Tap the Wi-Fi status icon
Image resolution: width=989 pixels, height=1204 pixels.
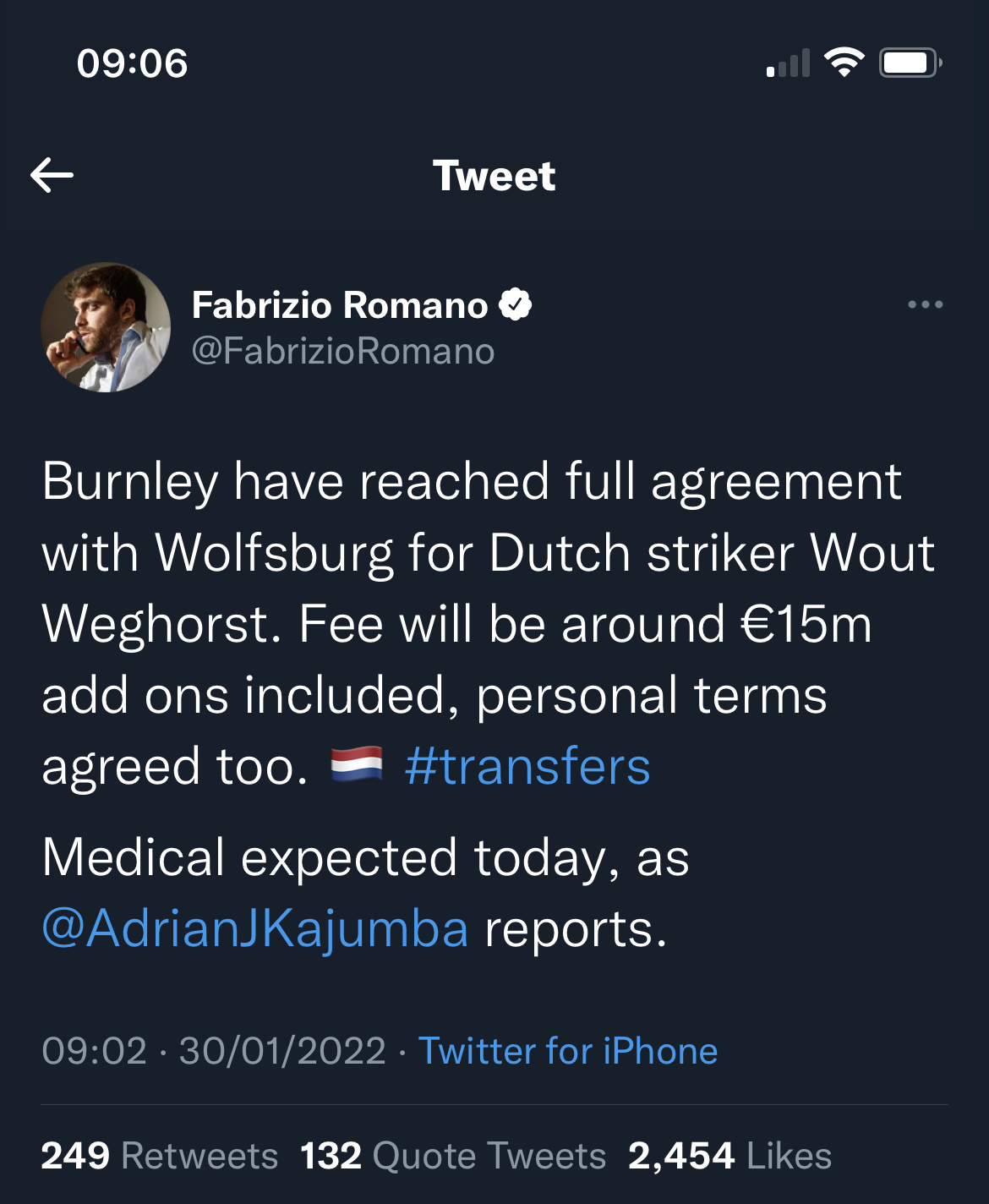click(844, 63)
